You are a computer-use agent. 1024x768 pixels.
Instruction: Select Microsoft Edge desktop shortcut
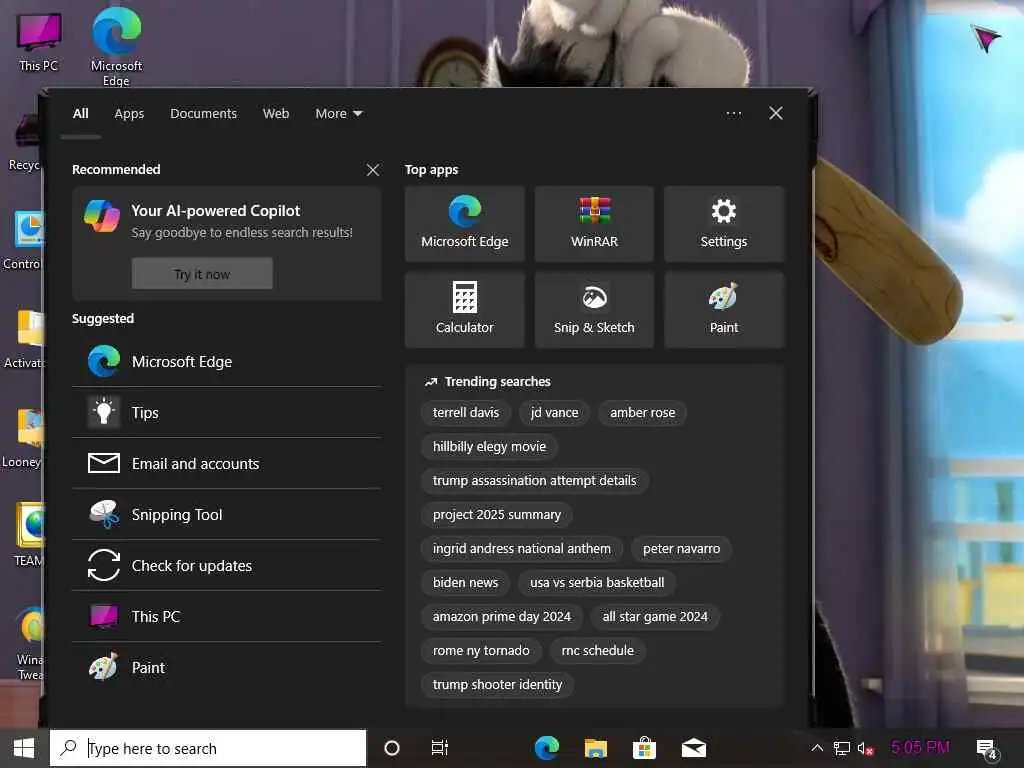pos(116,47)
